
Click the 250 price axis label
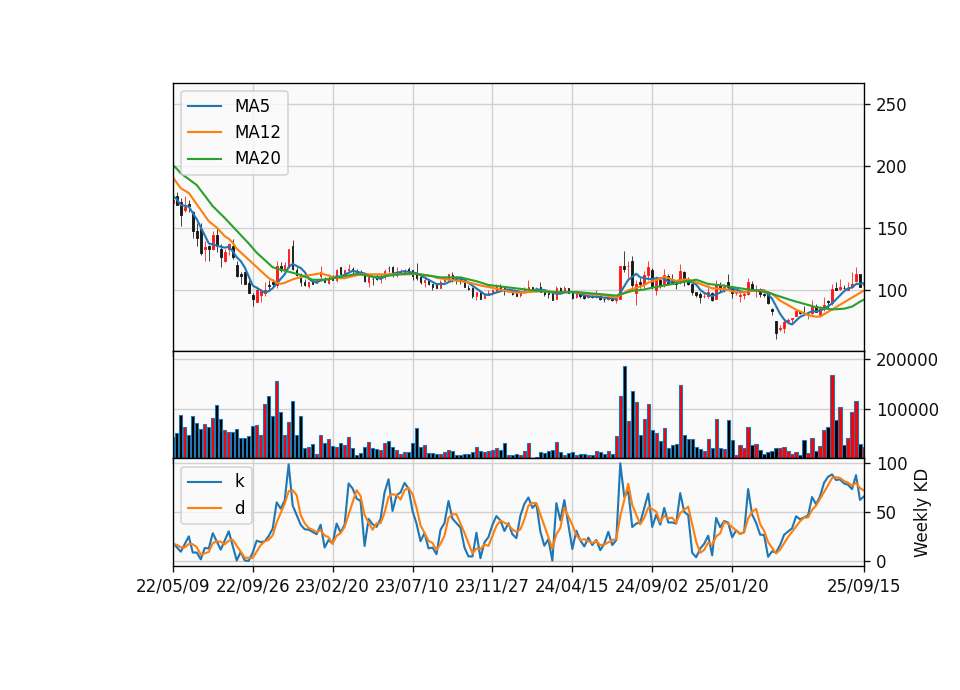[891, 105]
